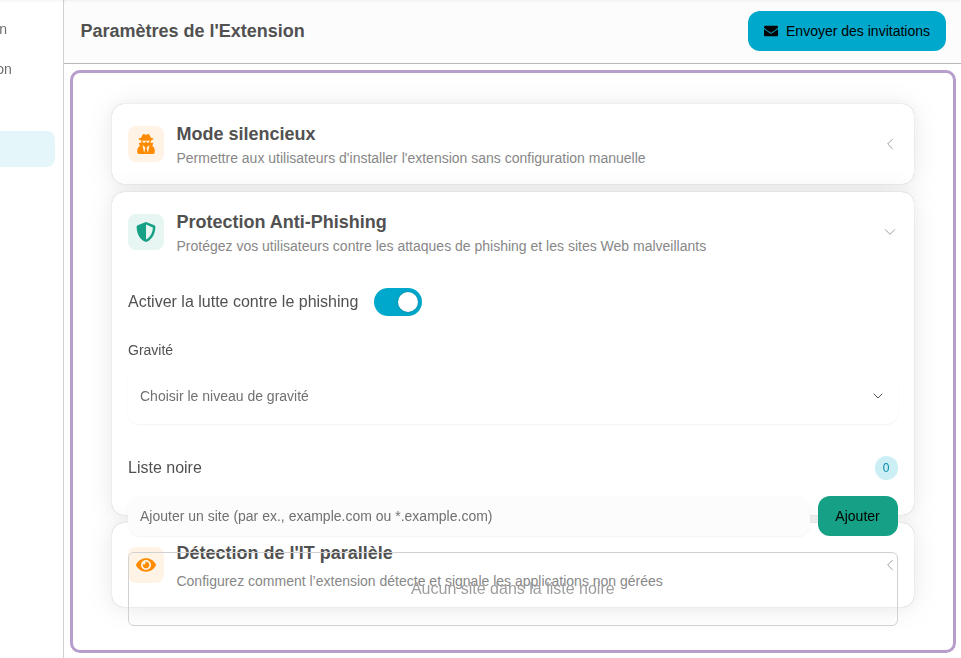Image resolution: width=961 pixels, height=658 pixels.
Task: Click the envelope icon in the invitations button
Action: (x=771, y=31)
